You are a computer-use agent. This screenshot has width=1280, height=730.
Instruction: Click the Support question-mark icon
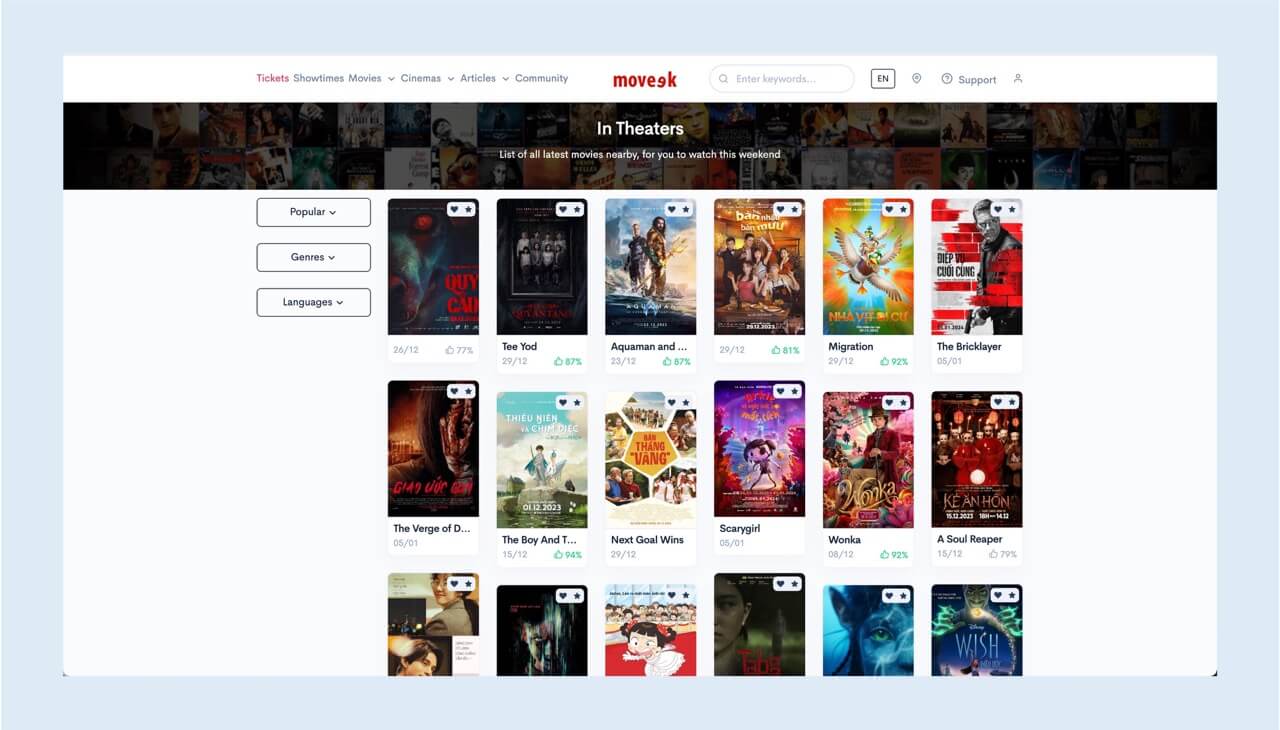click(x=946, y=79)
